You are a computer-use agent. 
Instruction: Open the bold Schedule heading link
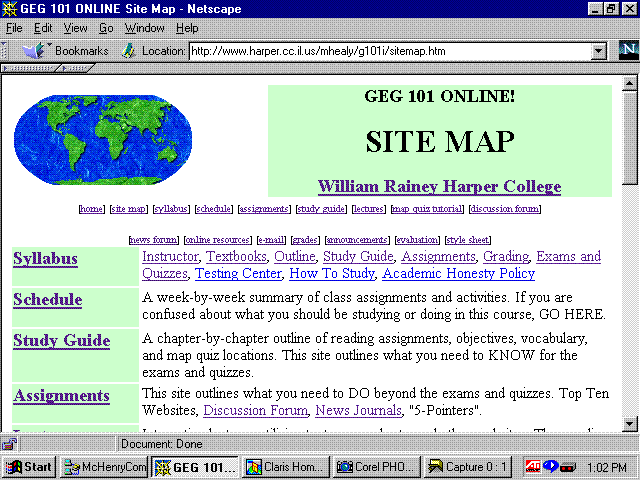point(48,300)
